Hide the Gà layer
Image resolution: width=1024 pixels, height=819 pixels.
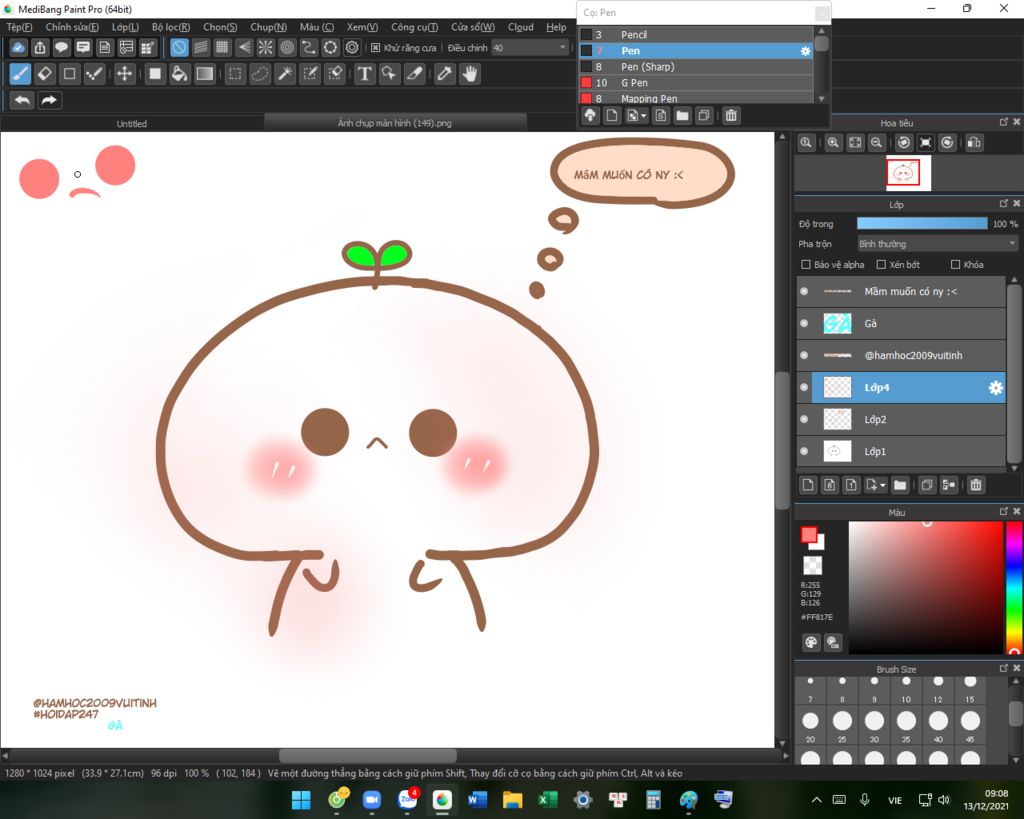tap(804, 323)
